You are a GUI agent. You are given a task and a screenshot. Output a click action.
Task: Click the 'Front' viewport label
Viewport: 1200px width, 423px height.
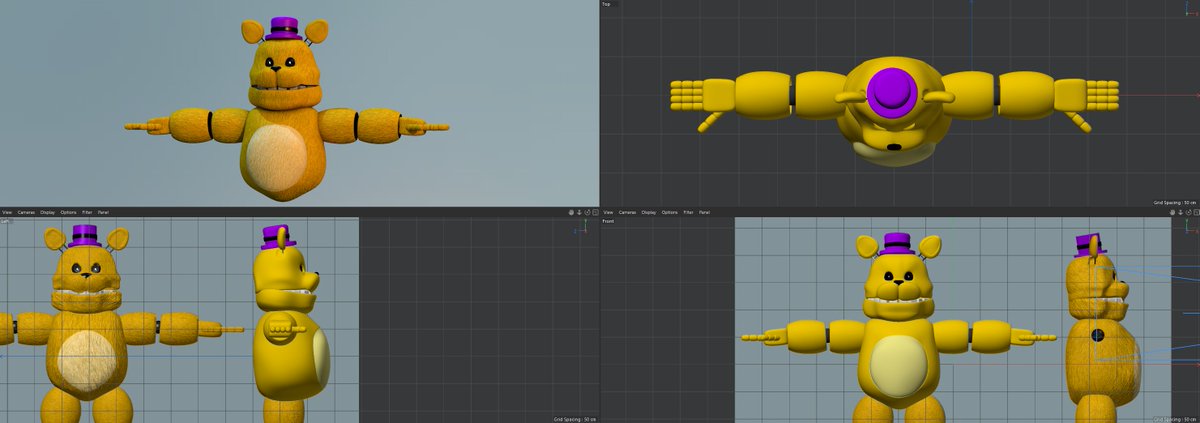pos(608,221)
